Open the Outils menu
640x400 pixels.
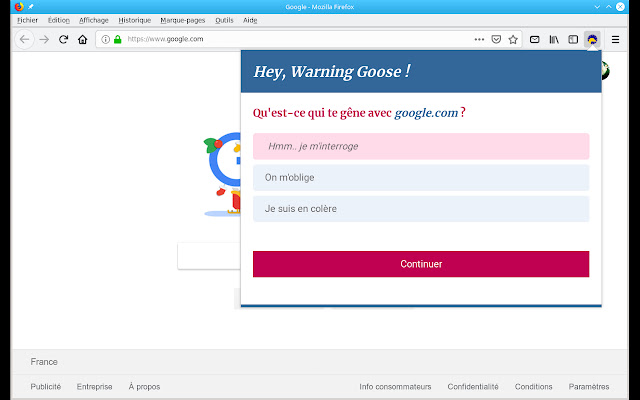coord(224,20)
